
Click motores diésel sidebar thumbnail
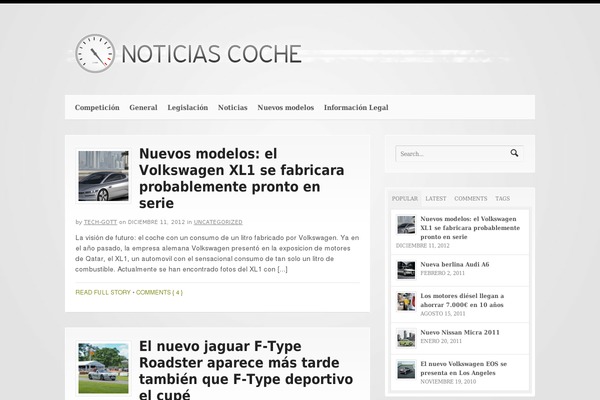pyautogui.click(x=406, y=302)
